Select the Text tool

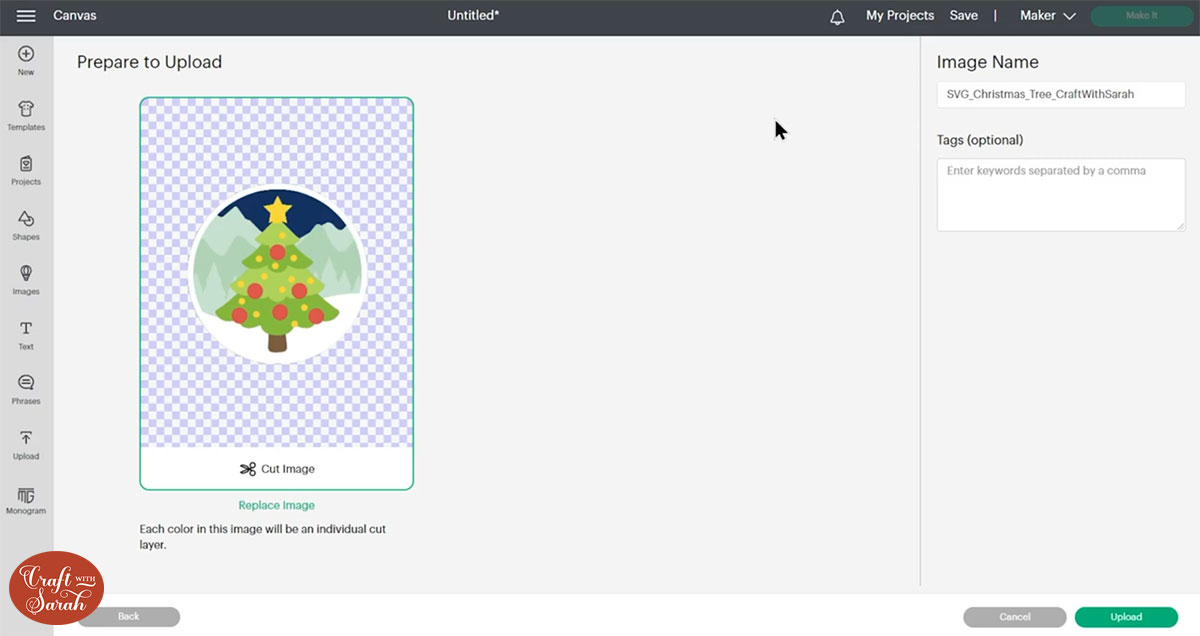click(26, 333)
